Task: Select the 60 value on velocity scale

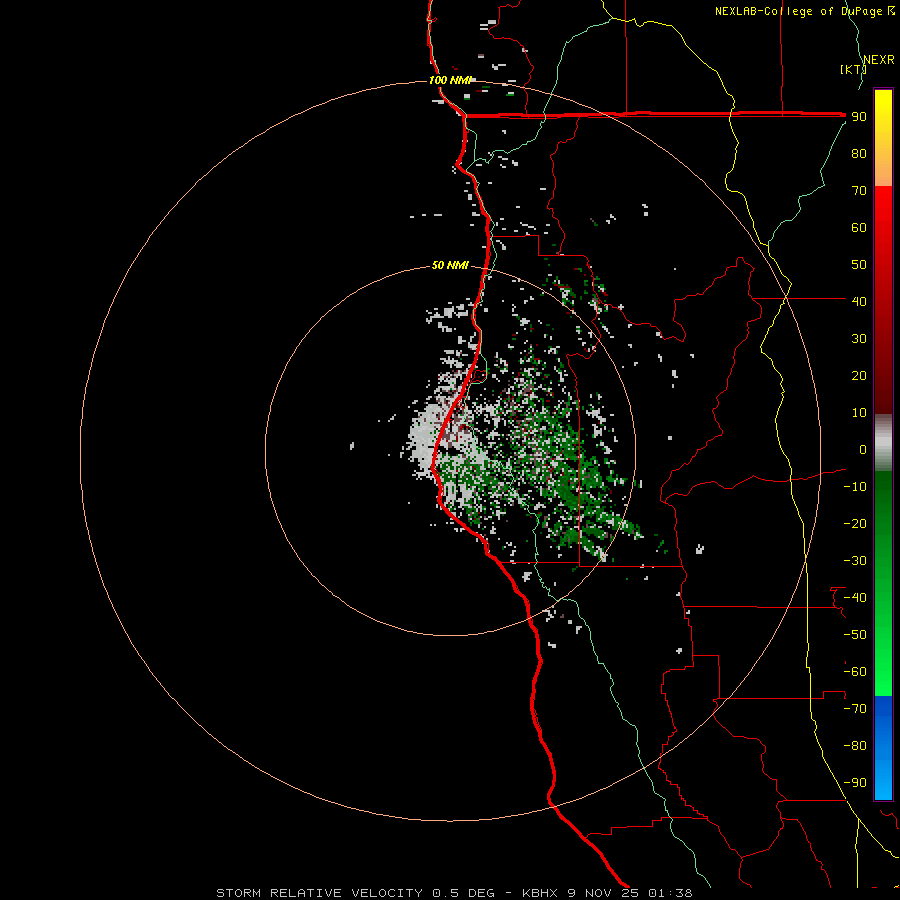Action: (859, 227)
